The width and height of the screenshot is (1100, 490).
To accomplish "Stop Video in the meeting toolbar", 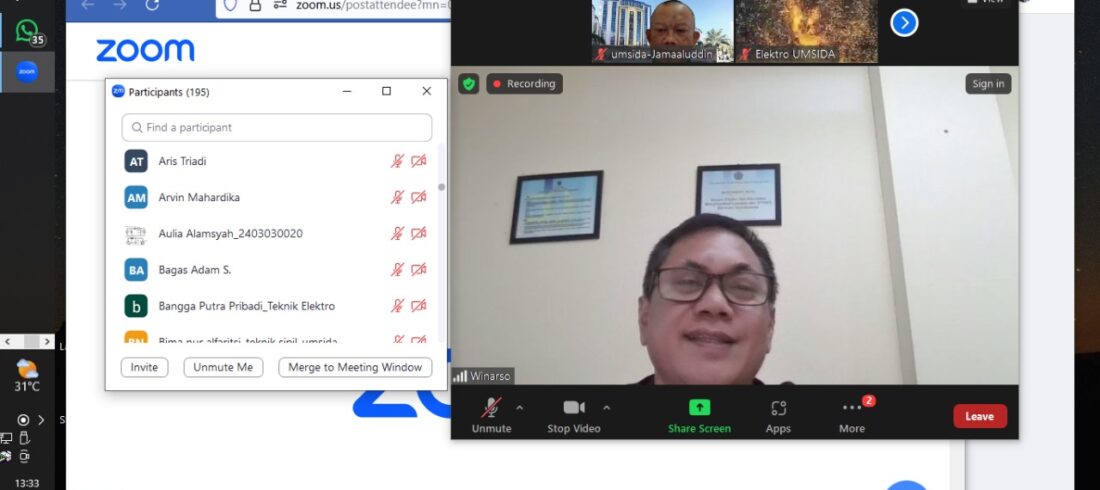I will [574, 416].
